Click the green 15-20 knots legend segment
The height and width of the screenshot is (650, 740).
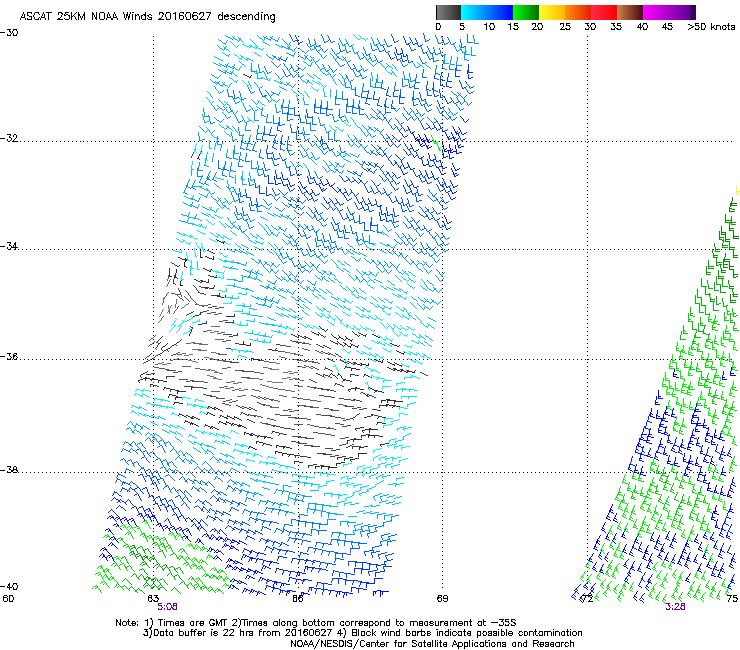coord(526,12)
